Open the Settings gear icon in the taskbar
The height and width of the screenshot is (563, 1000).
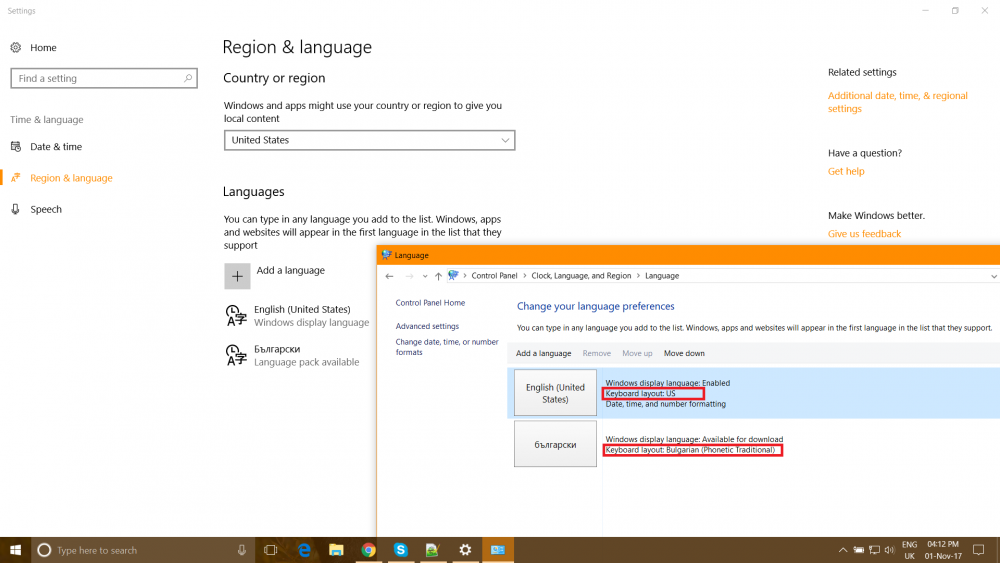click(466, 550)
